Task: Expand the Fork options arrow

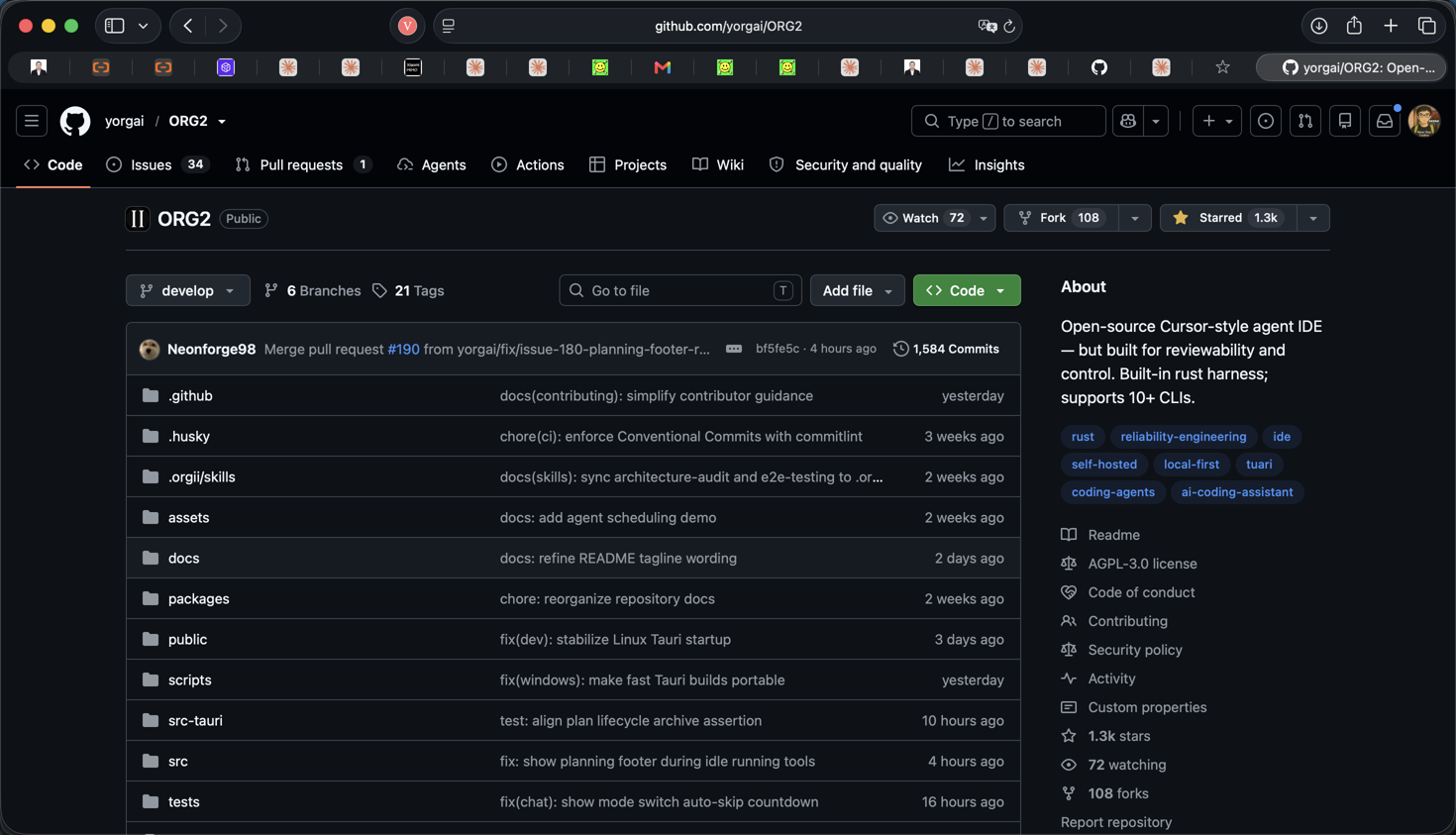Action: [1135, 218]
